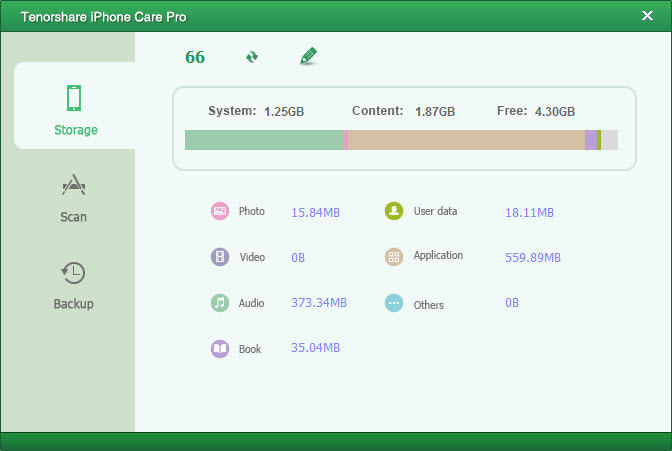
Task: Click the Tenorshare iPhone Care Pro title
Action: 103,17
